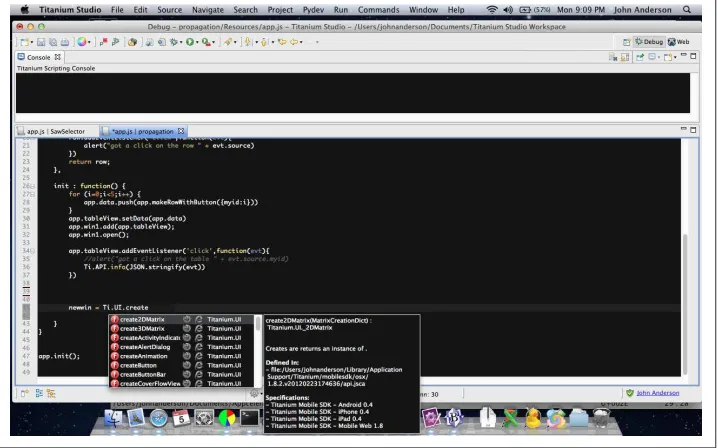This screenshot has height=448, width=718.
Task: Select the Debug perspective button
Action: [649, 42]
